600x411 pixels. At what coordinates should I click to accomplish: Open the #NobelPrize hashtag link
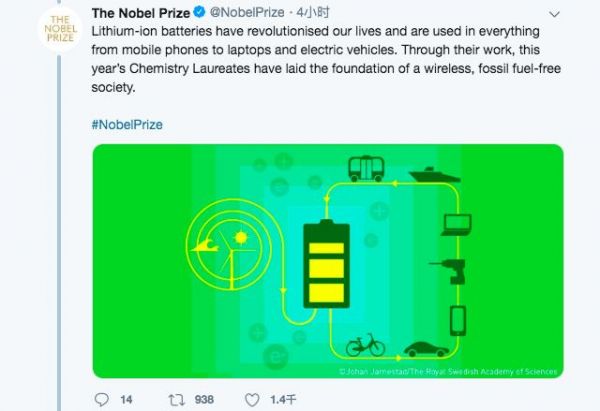[x=127, y=124]
